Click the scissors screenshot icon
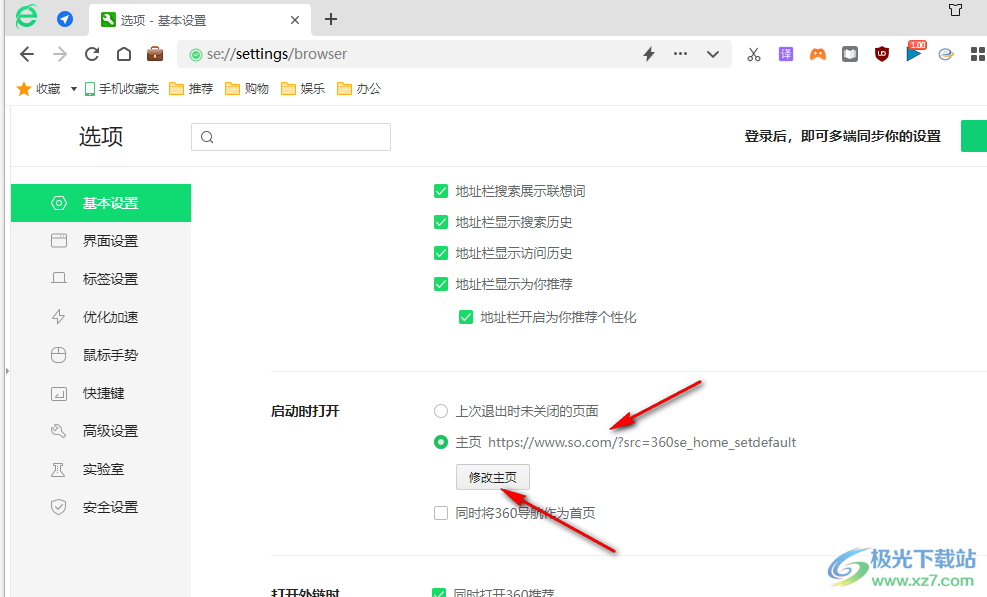 tap(753, 54)
